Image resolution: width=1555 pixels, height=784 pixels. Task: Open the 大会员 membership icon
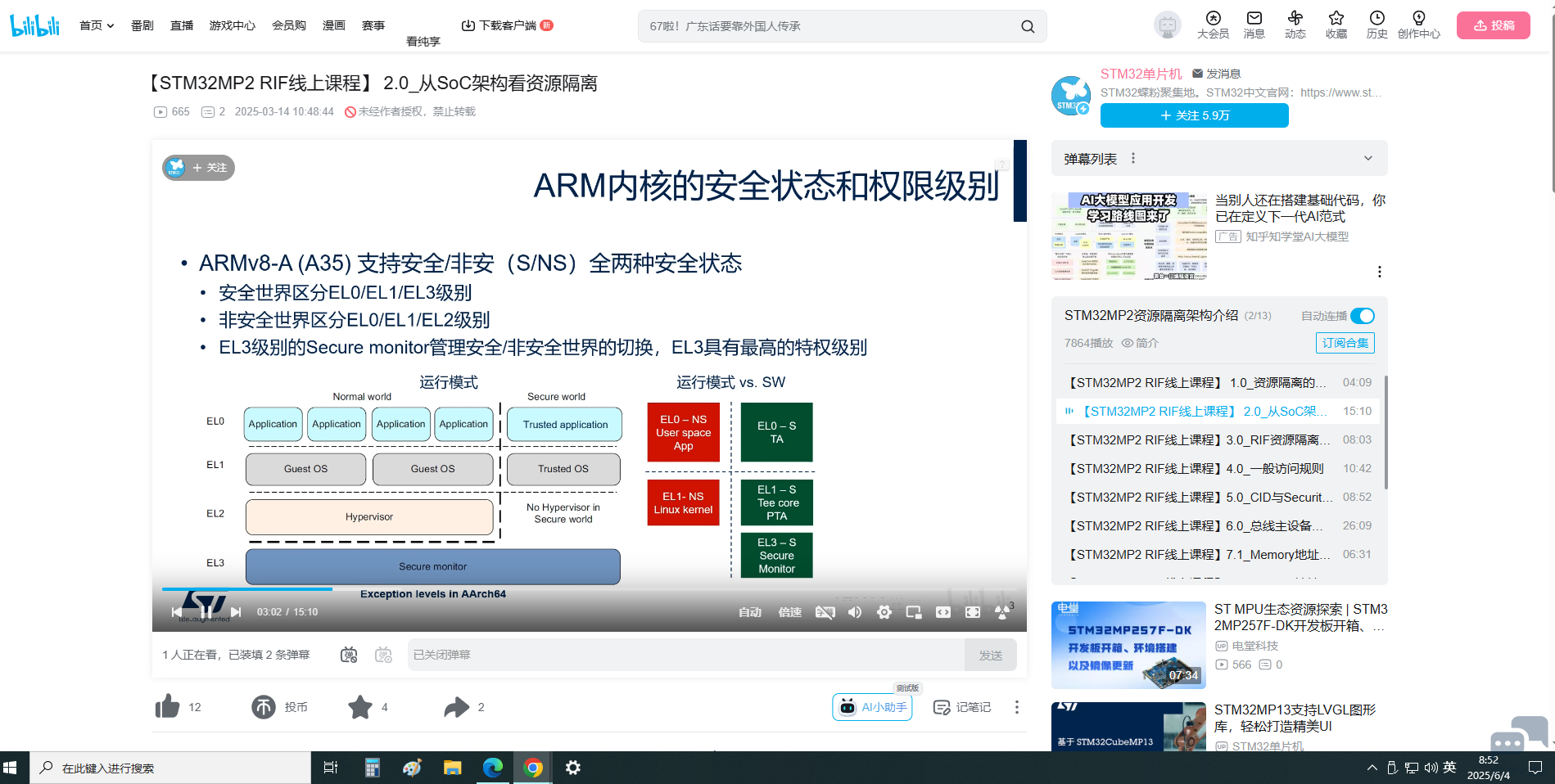point(1213,25)
